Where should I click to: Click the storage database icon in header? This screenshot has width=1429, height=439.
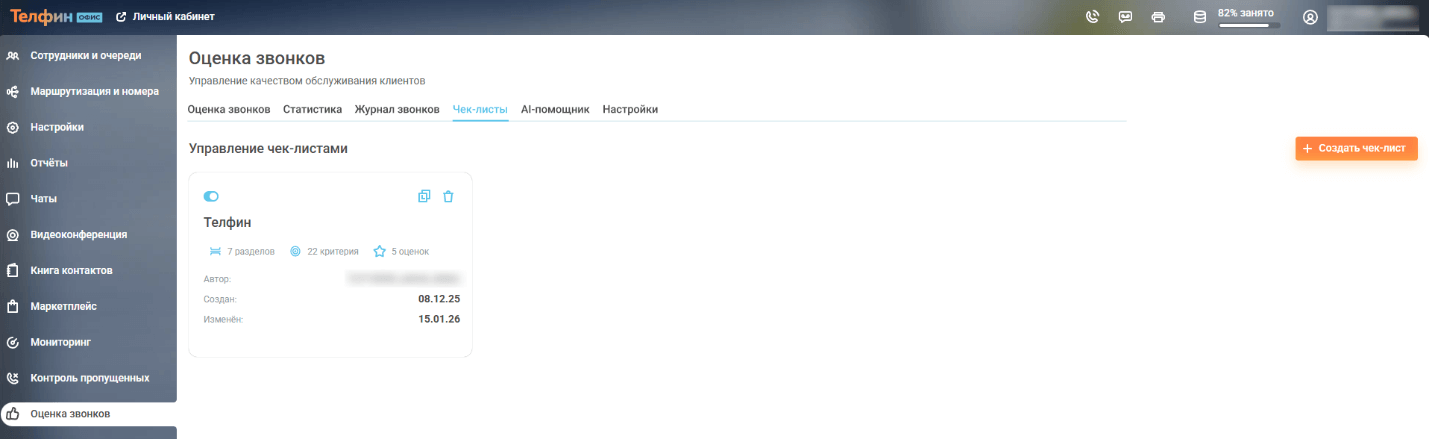pyautogui.click(x=1200, y=17)
